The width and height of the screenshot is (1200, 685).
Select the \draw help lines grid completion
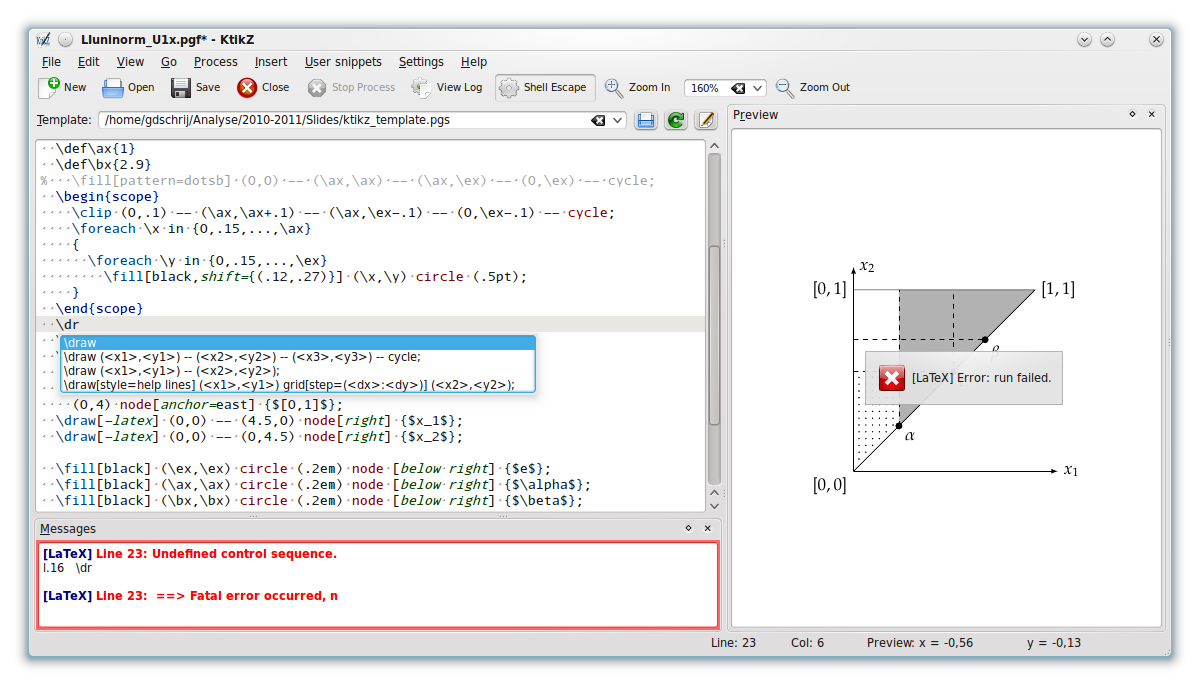[x=289, y=384]
